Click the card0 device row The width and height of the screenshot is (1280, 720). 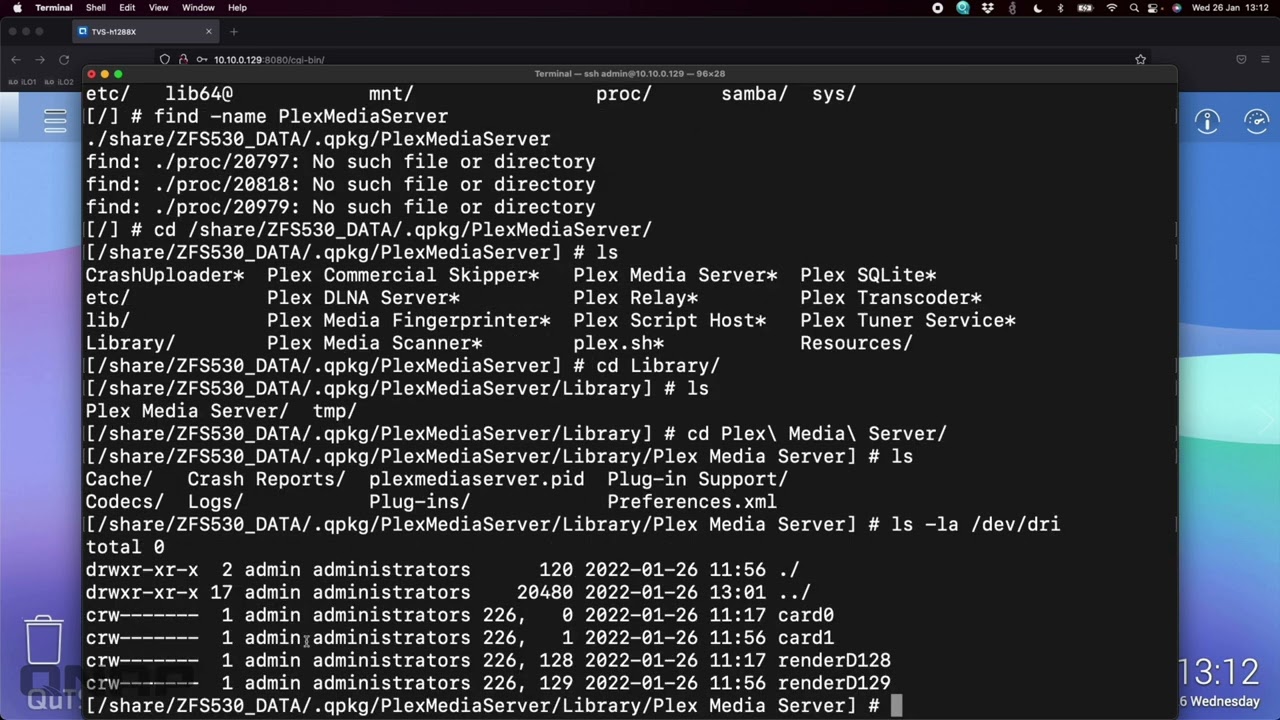[460, 615]
